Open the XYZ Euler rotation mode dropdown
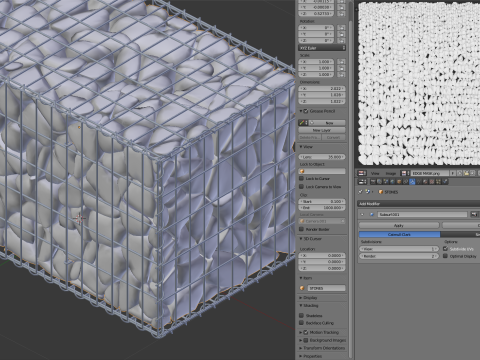Image resolution: width=480 pixels, height=360 pixels. point(322,48)
